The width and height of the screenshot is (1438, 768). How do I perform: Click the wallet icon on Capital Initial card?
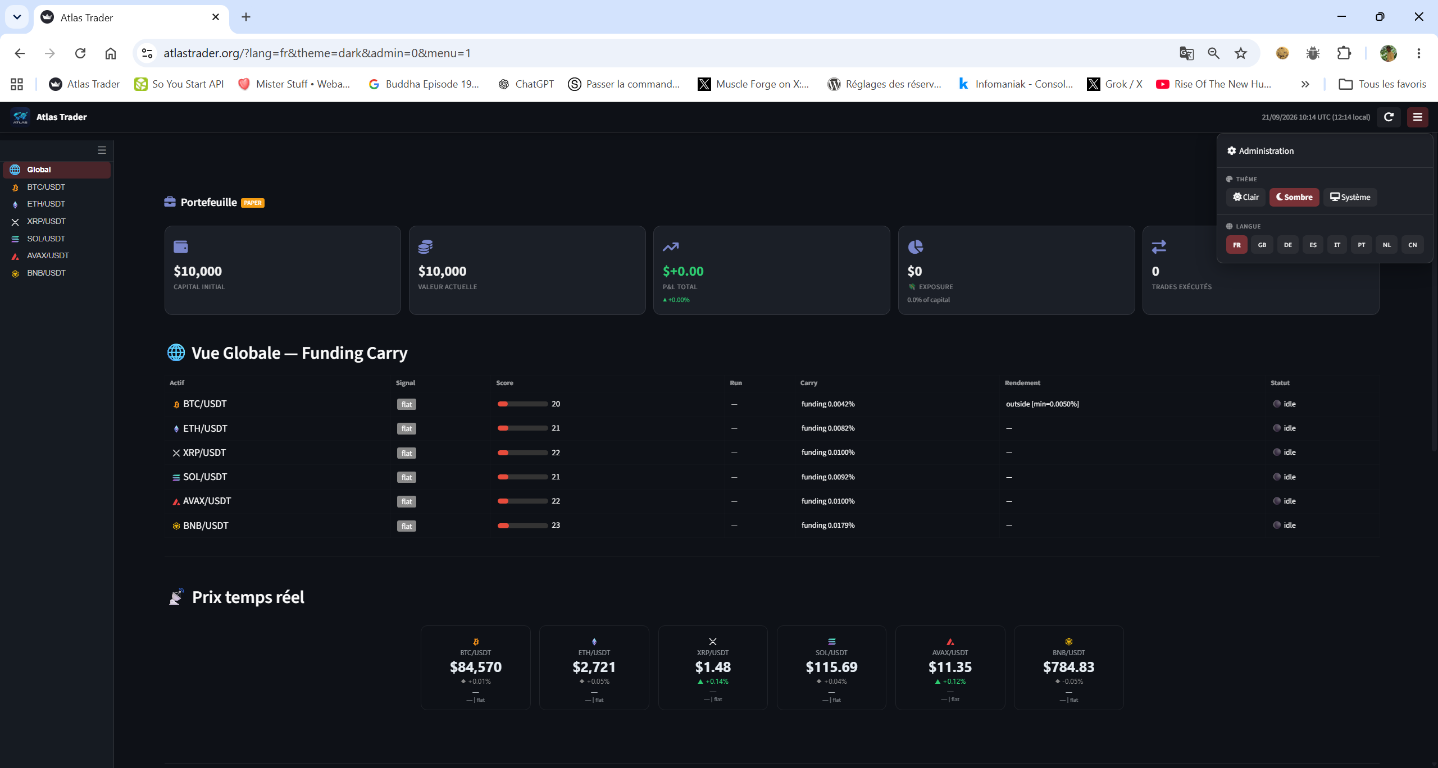pos(181,247)
